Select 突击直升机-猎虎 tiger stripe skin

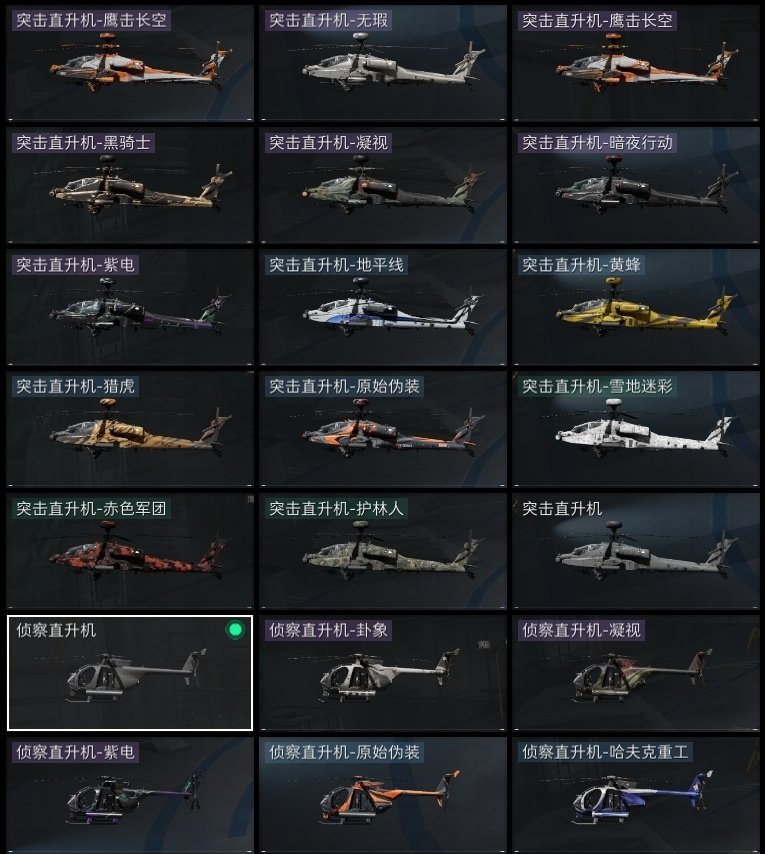(130, 429)
